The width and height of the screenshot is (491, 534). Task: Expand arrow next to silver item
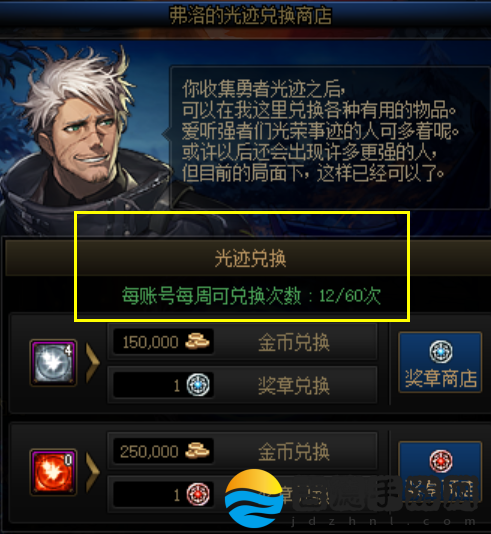pos(92,363)
